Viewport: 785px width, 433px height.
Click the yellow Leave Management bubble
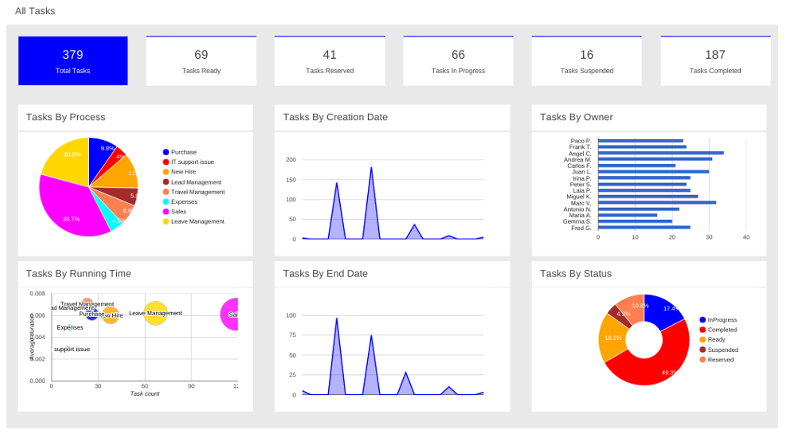point(155,313)
